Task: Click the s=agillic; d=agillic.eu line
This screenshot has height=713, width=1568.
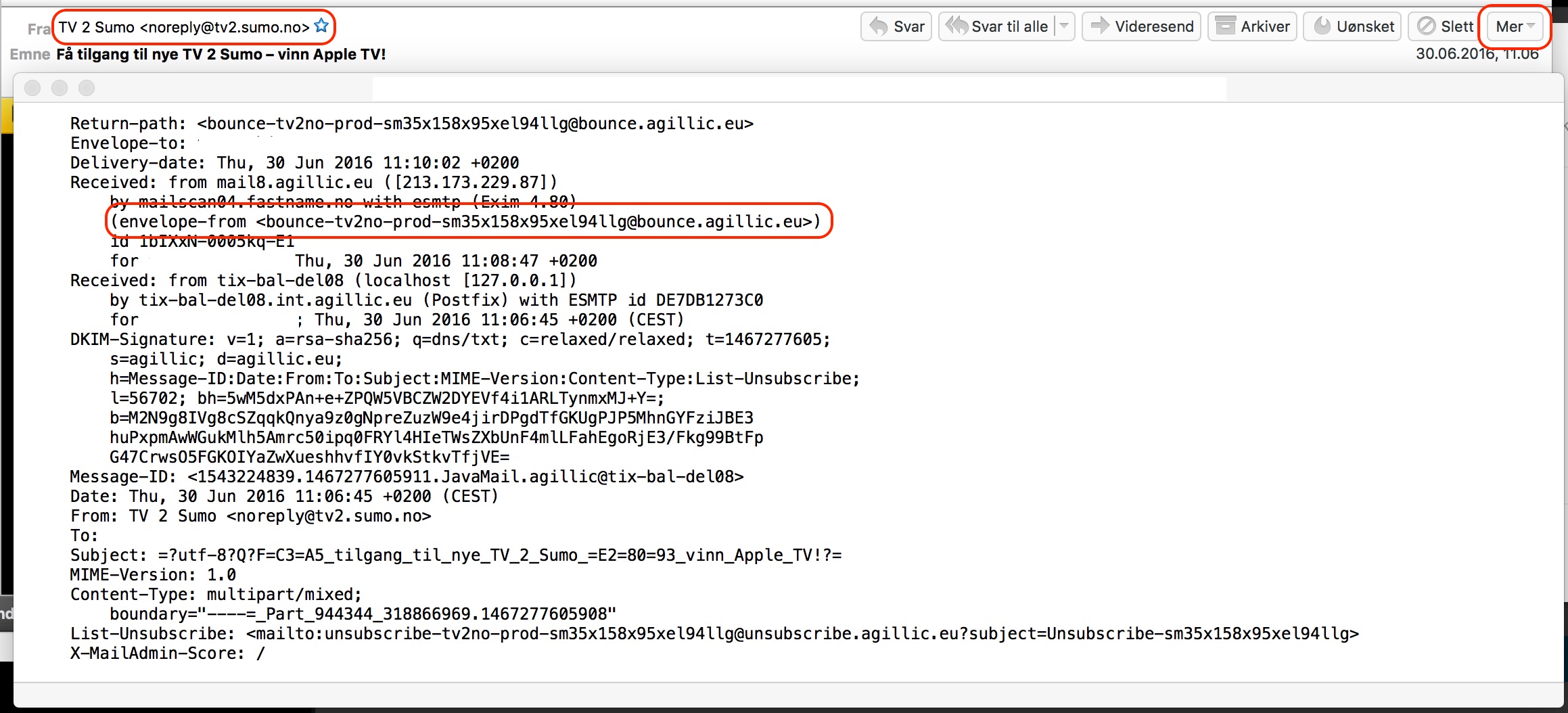Action: pos(227,359)
